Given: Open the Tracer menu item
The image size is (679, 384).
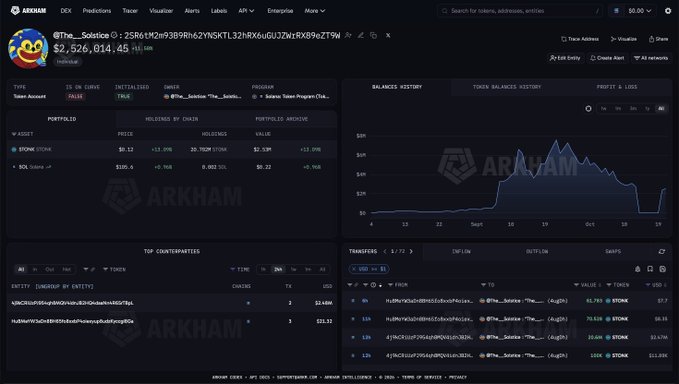Looking at the screenshot, I should 130,11.
